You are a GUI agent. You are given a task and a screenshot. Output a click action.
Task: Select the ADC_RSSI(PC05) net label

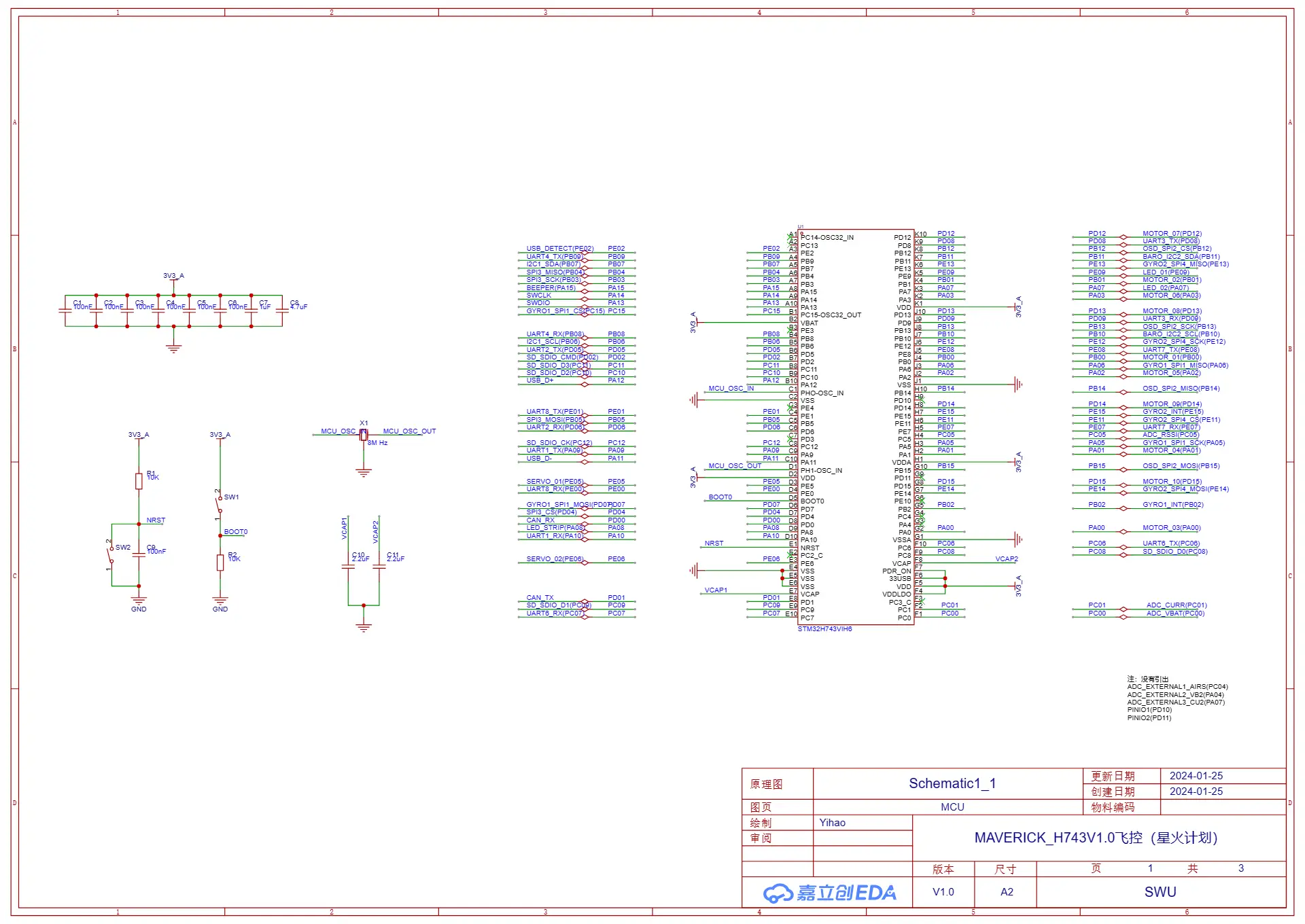1170,435
